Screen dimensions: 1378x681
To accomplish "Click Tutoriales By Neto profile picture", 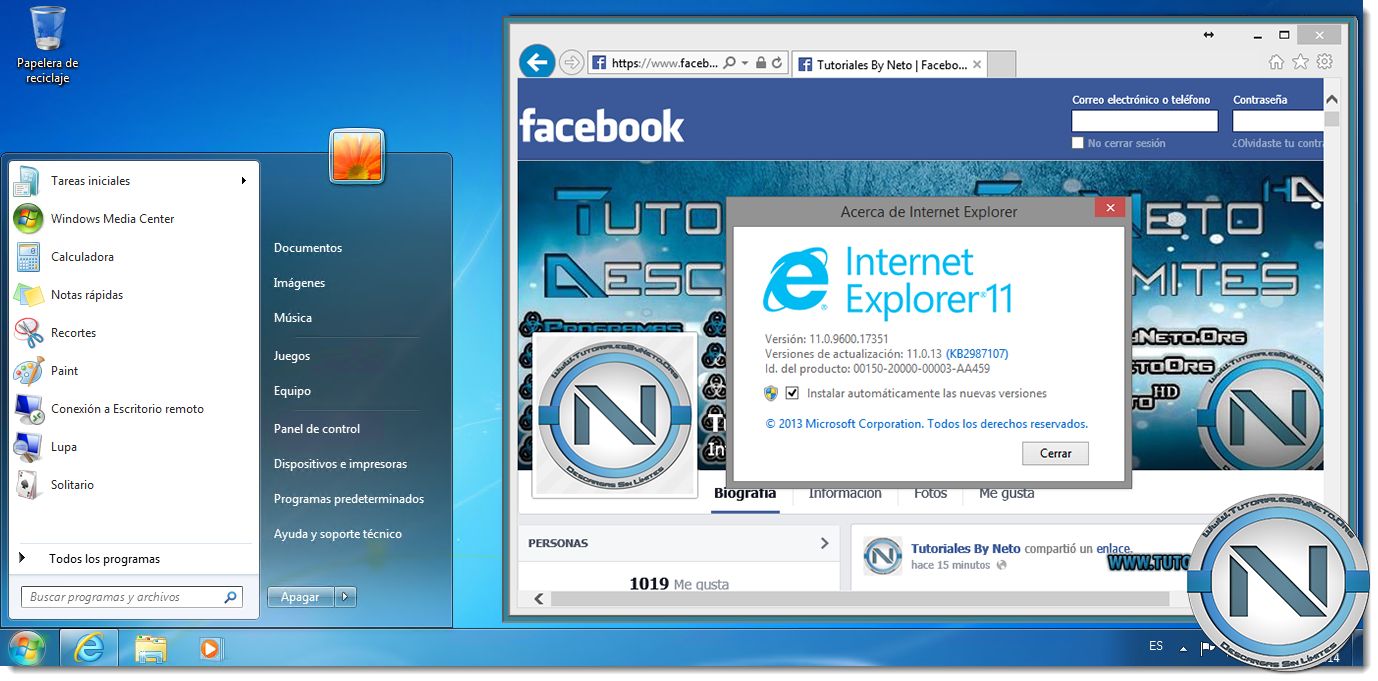I will (x=614, y=414).
